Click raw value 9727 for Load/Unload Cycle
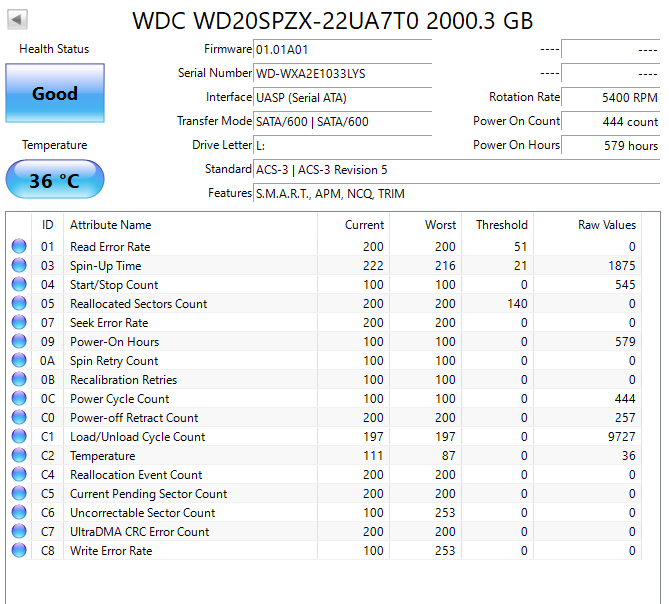669x604 pixels. coord(622,437)
